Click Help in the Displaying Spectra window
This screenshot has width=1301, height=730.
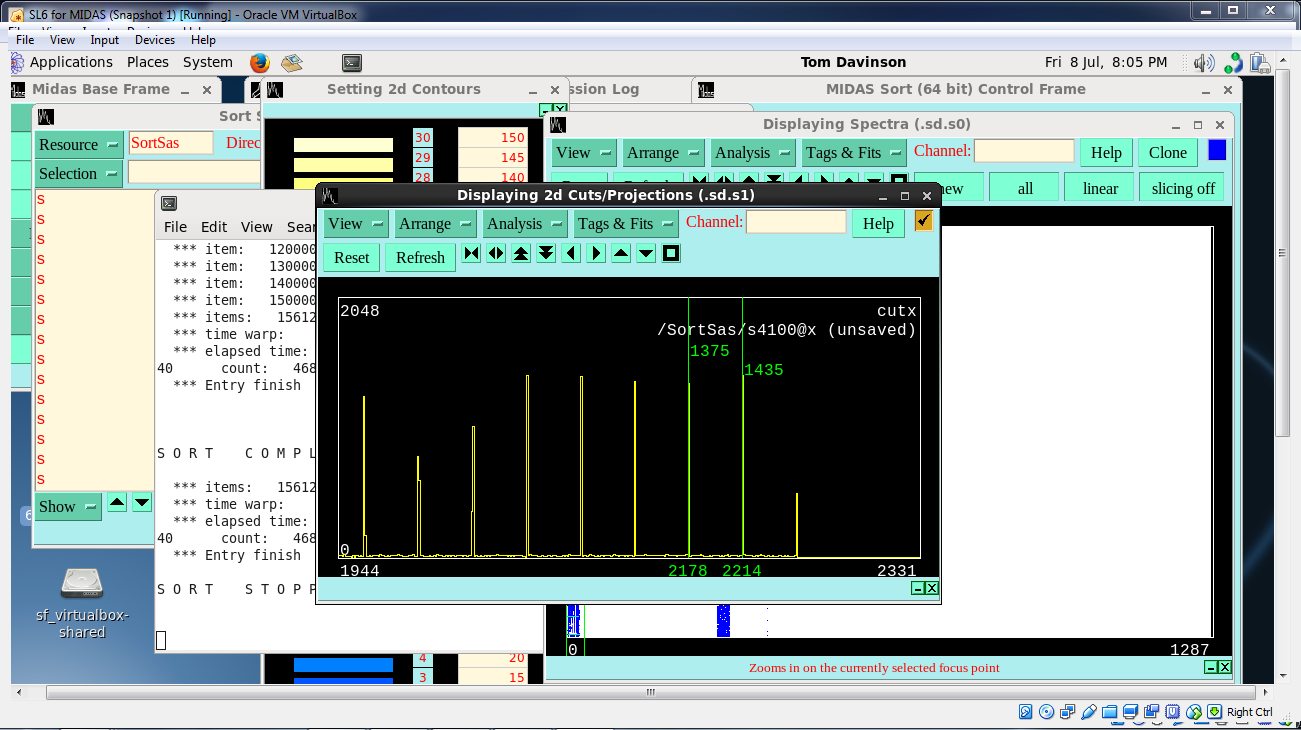[1106, 153]
